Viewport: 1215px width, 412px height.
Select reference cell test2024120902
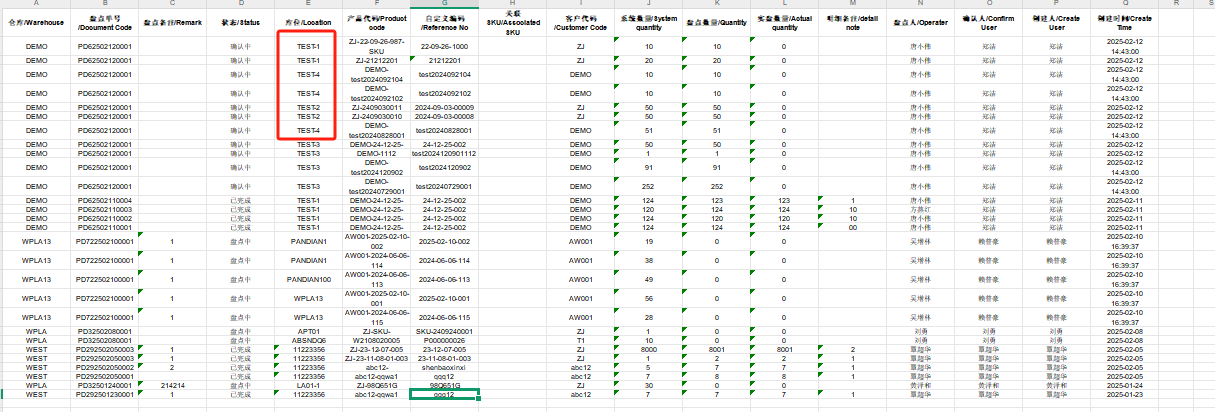(445, 167)
